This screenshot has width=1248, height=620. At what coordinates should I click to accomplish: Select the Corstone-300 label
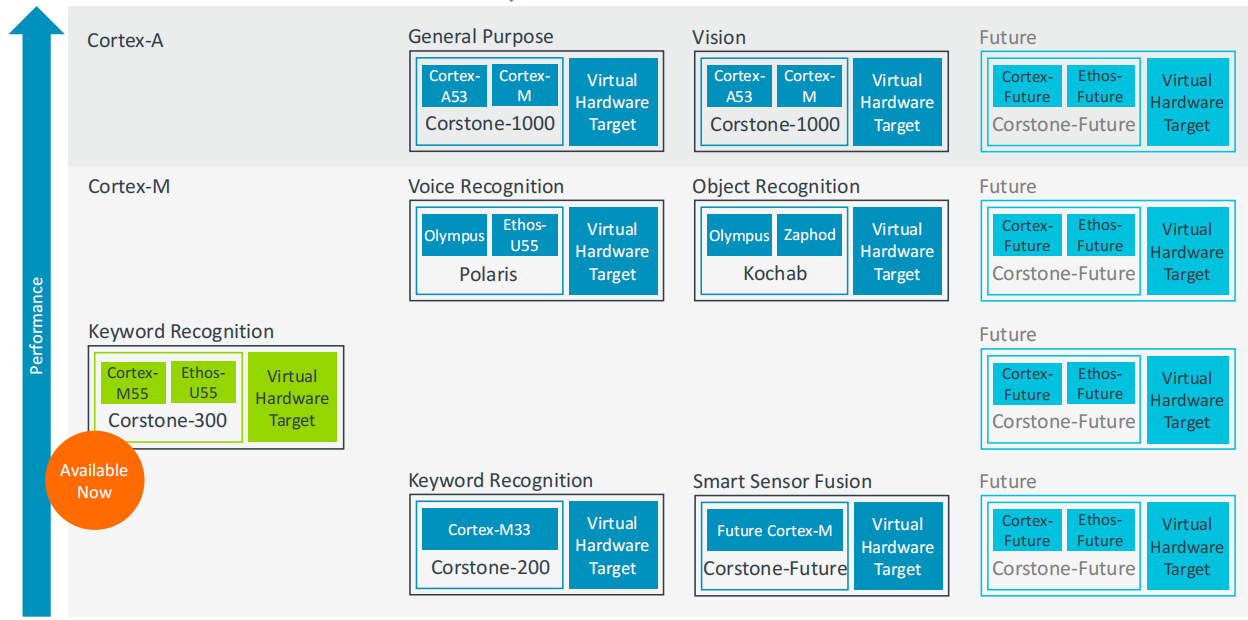(168, 420)
